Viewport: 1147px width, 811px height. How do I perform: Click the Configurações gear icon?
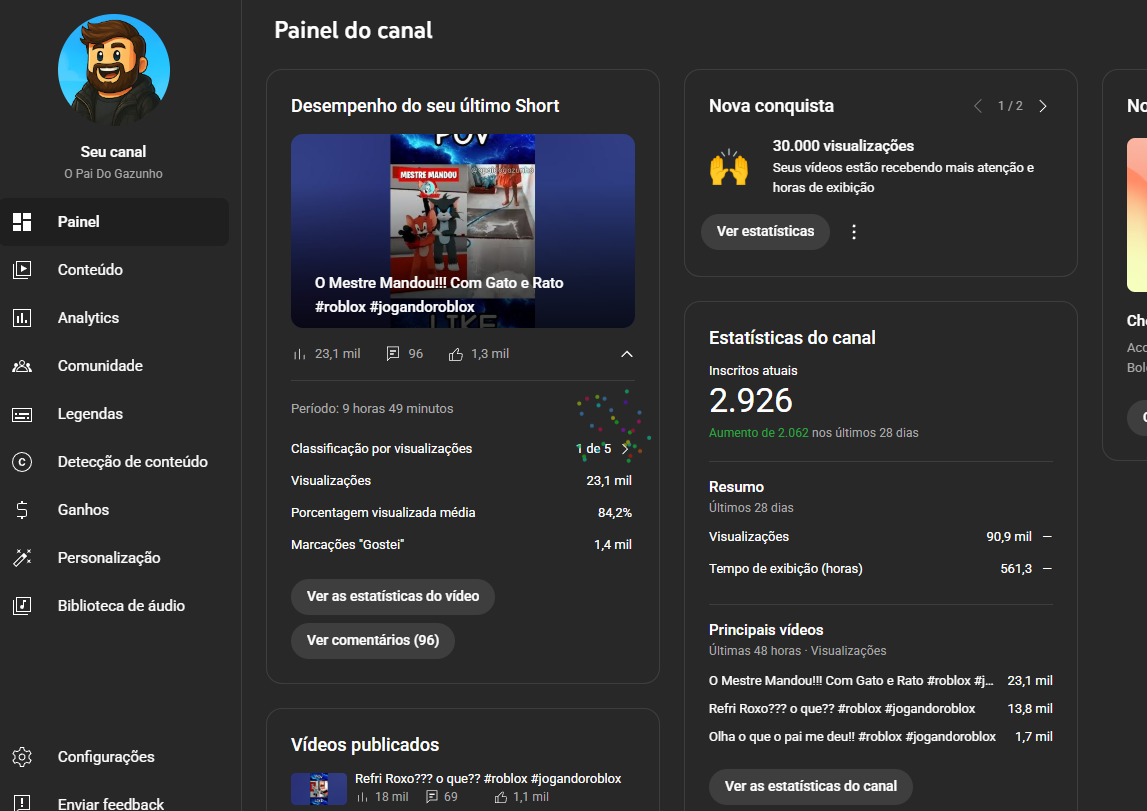pos(22,757)
